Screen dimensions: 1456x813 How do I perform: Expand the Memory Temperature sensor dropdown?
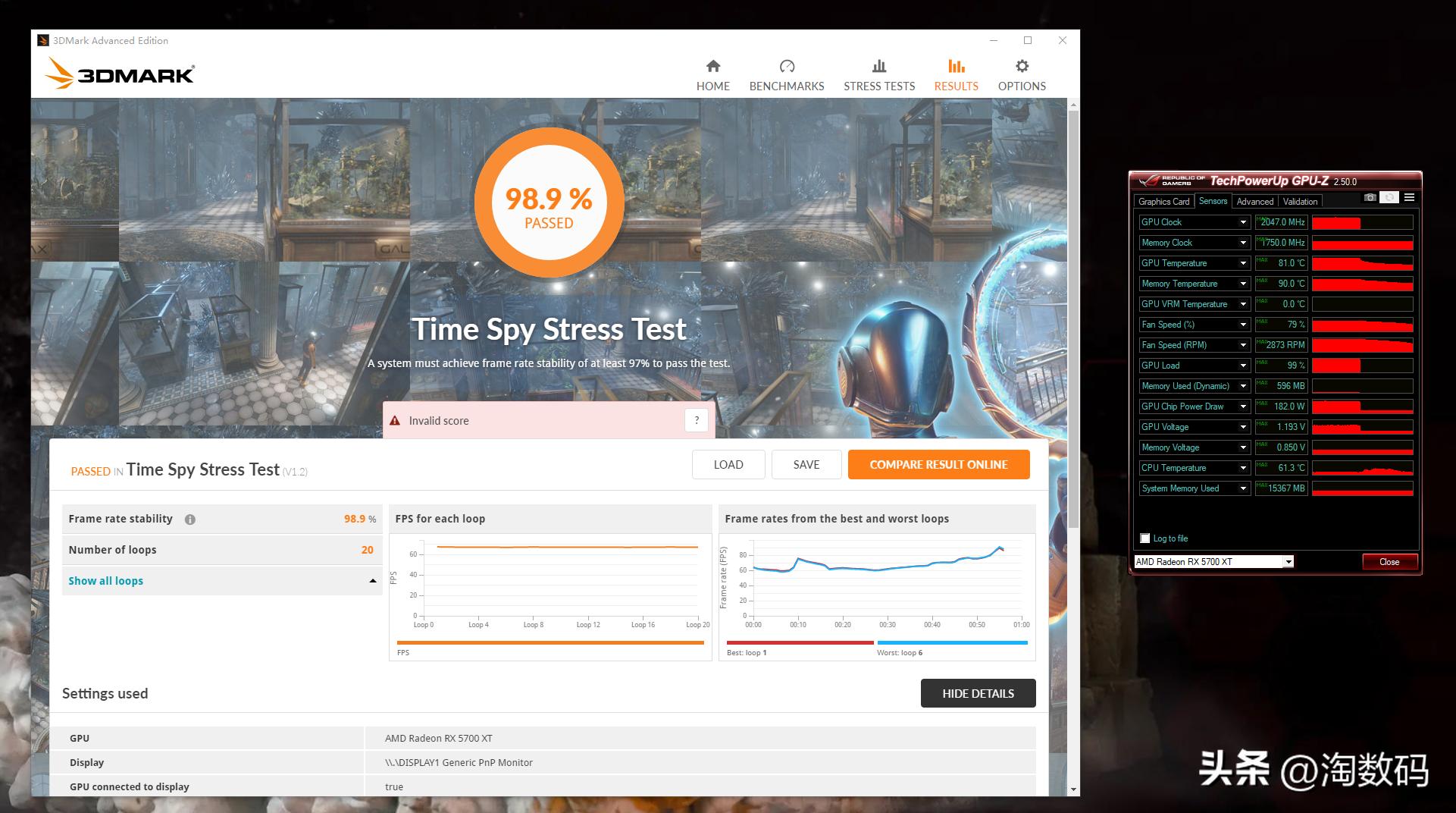click(1243, 284)
